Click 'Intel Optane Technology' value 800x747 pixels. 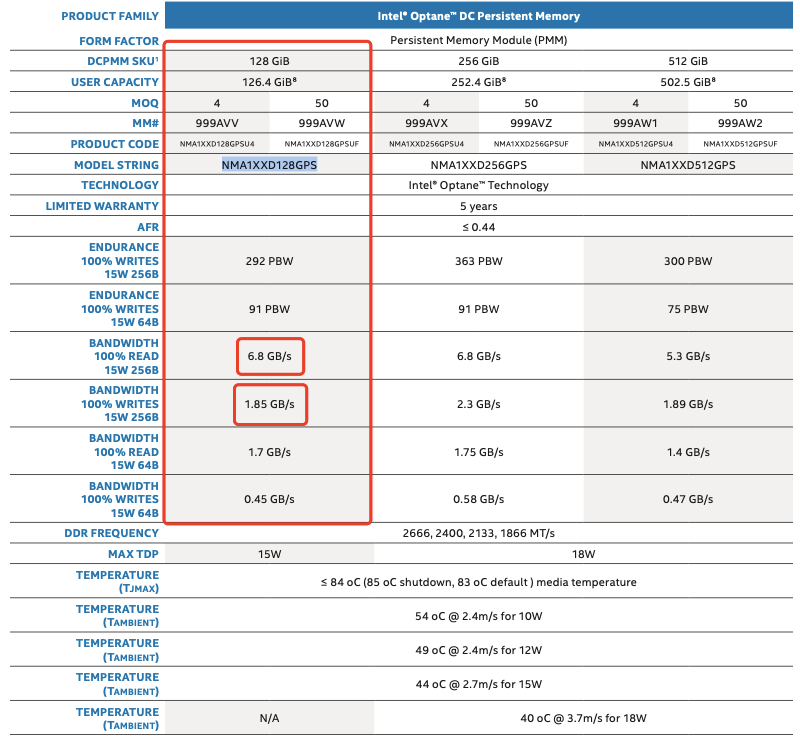(479, 185)
